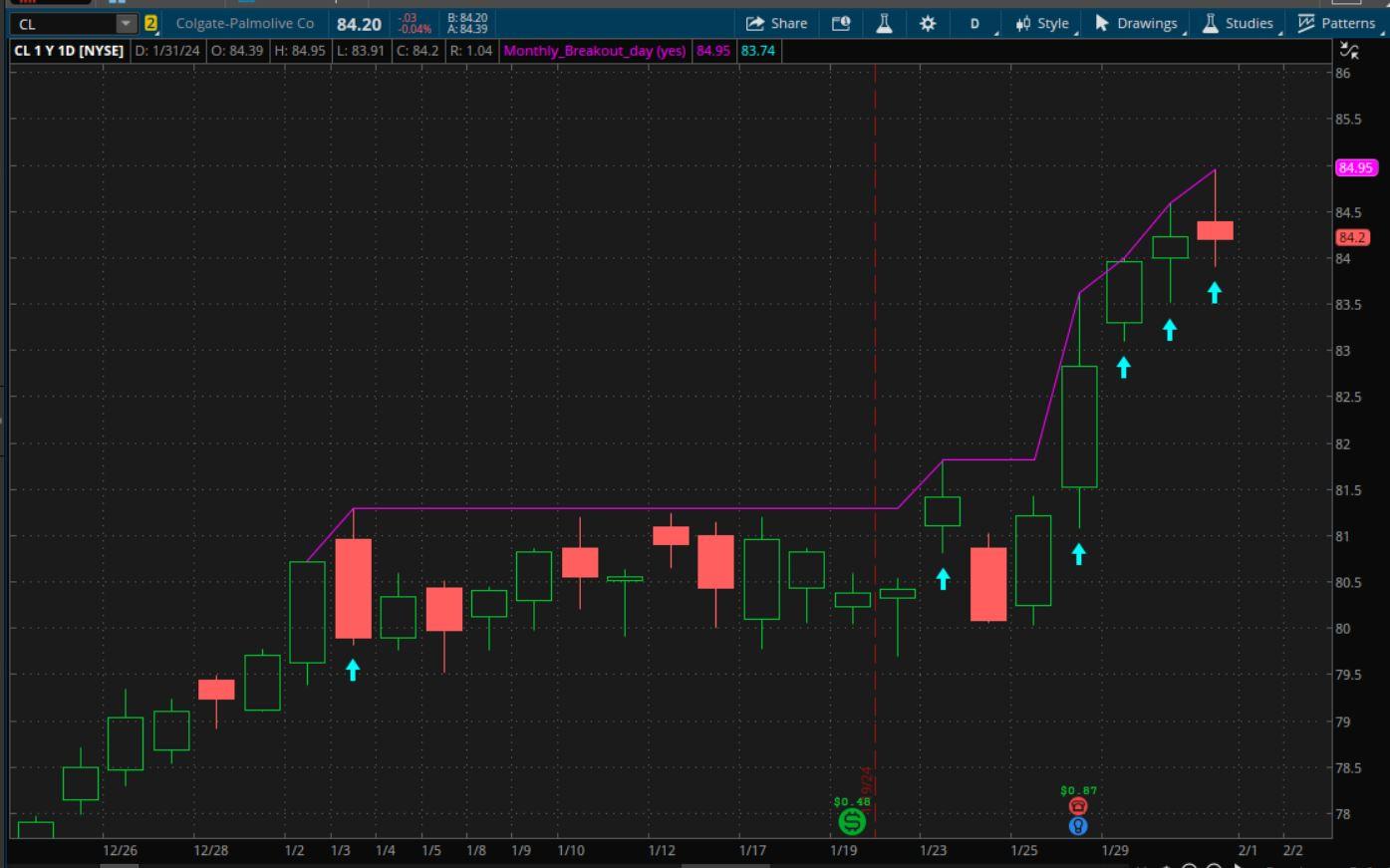This screenshot has height=868, width=1390.
Task: Open chart settings gear icon
Action: point(928,23)
